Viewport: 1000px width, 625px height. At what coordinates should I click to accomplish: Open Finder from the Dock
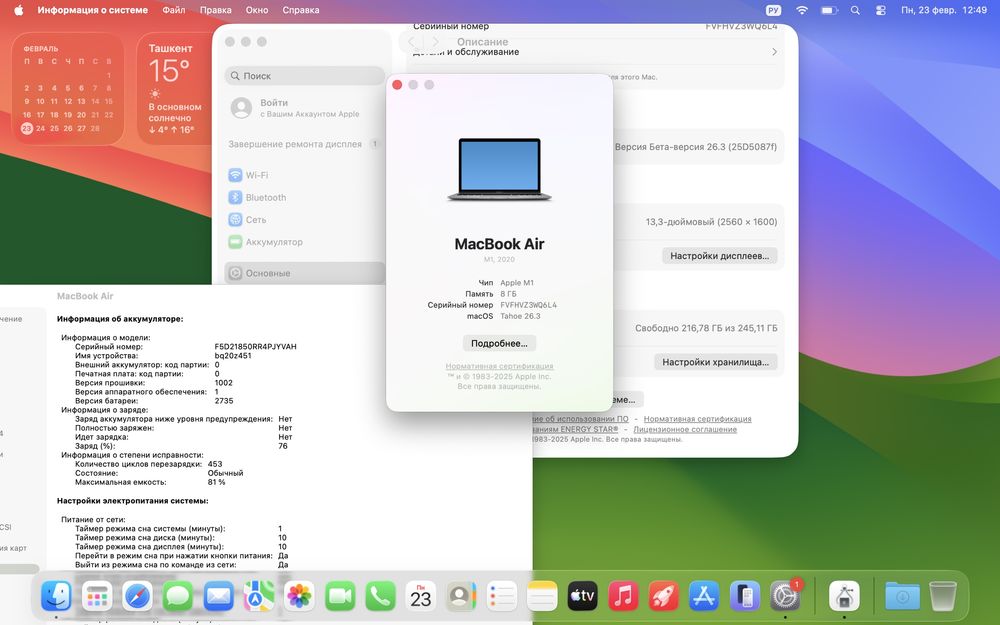click(x=56, y=596)
